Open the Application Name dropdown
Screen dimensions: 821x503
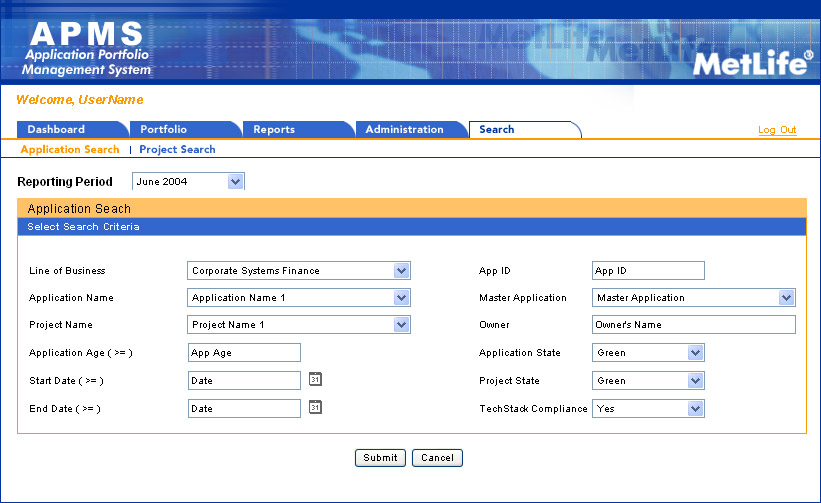pyautogui.click(x=298, y=298)
